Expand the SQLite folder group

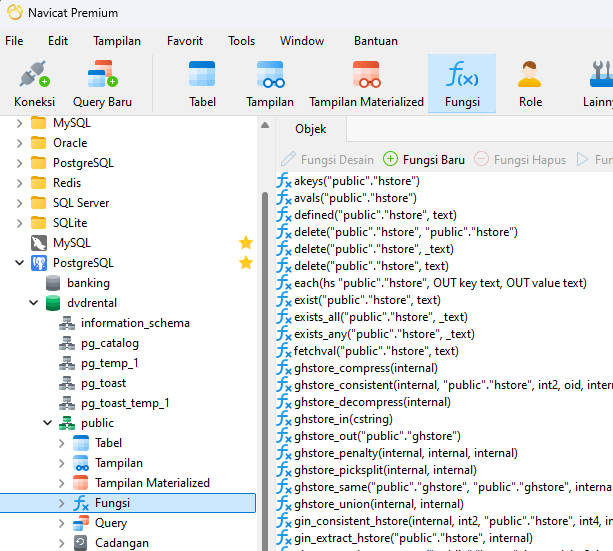click(x=20, y=223)
